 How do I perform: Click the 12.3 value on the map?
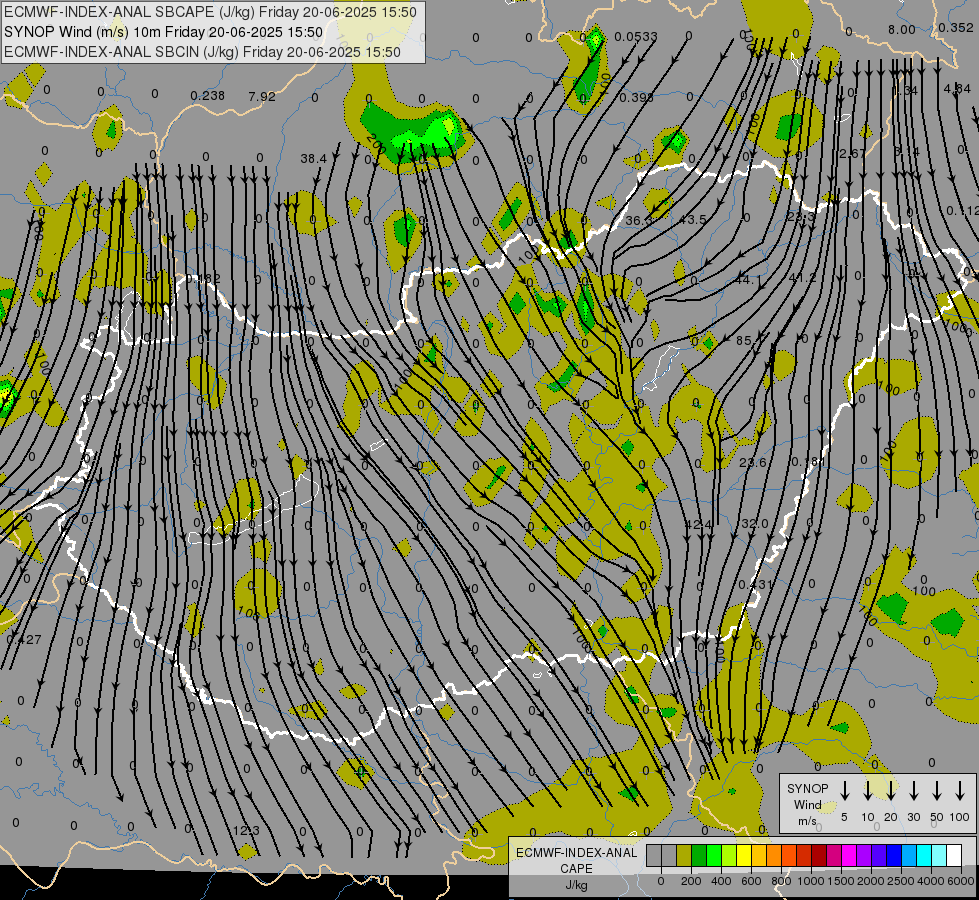click(246, 830)
